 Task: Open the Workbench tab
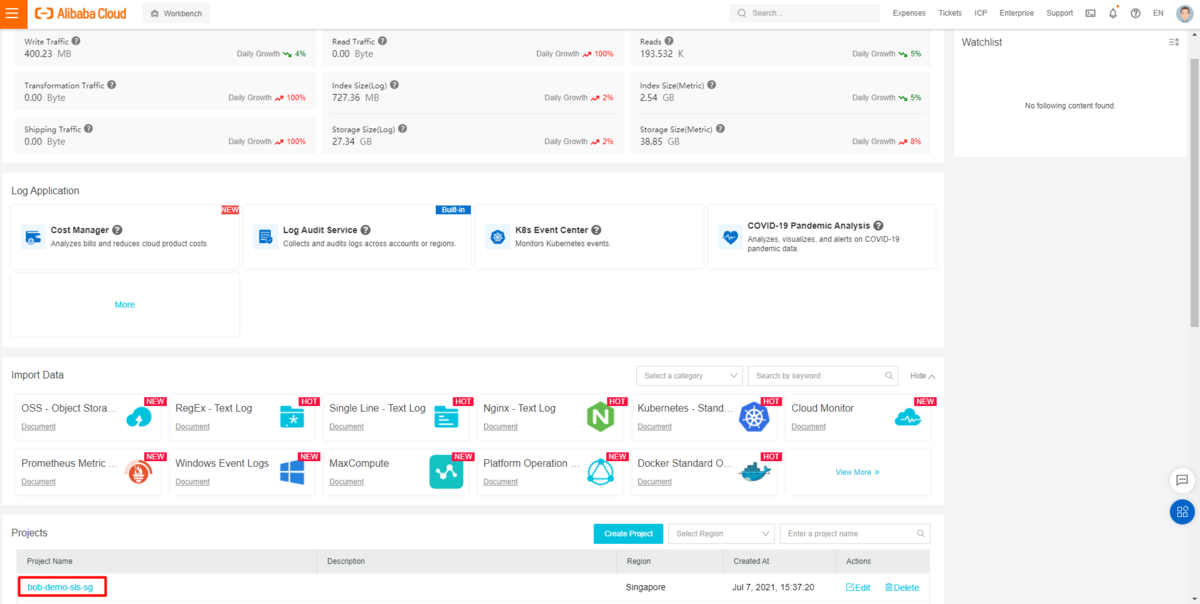coord(176,13)
